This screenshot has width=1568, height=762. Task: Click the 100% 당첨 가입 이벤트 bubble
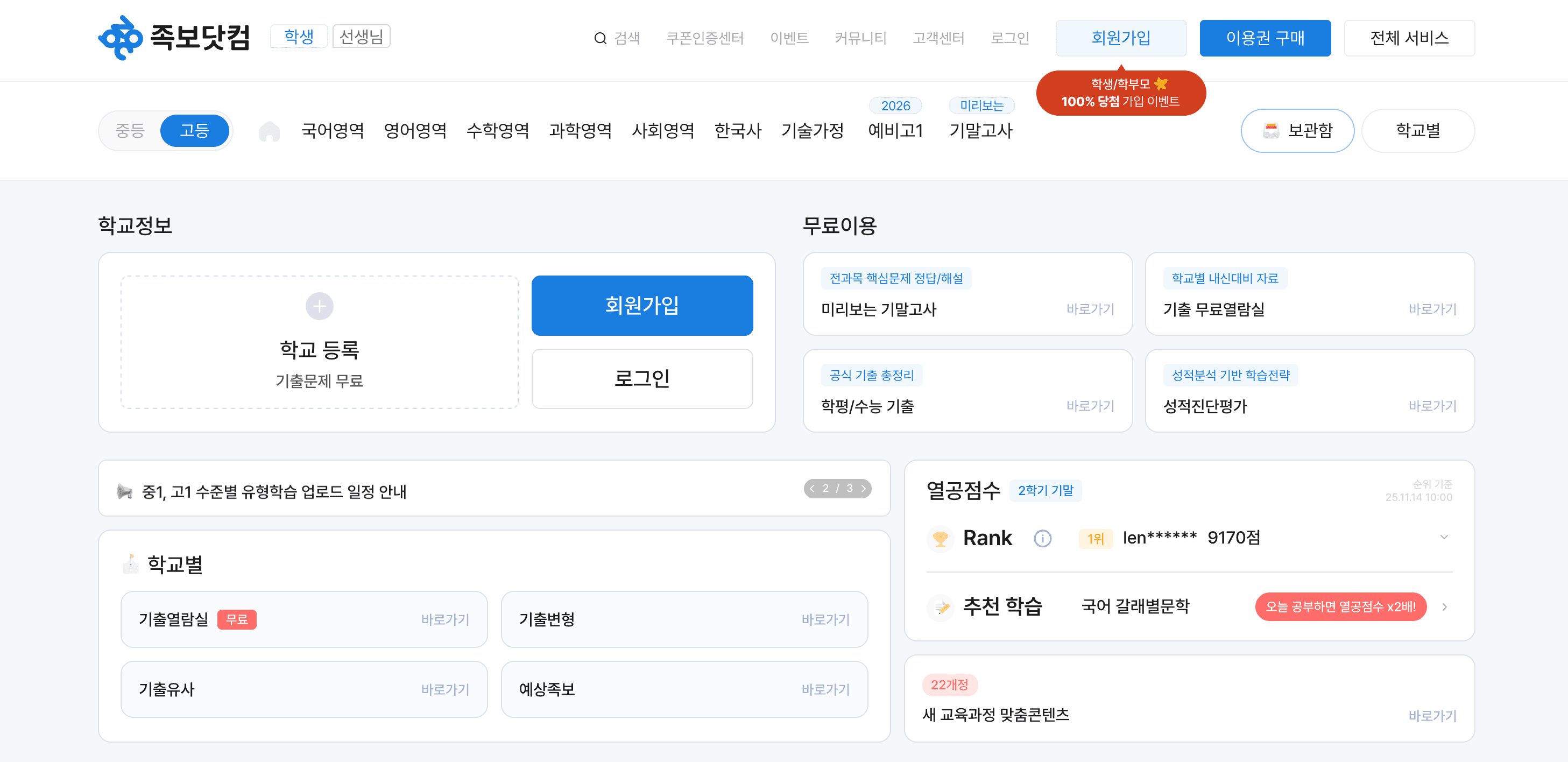point(1121,93)
